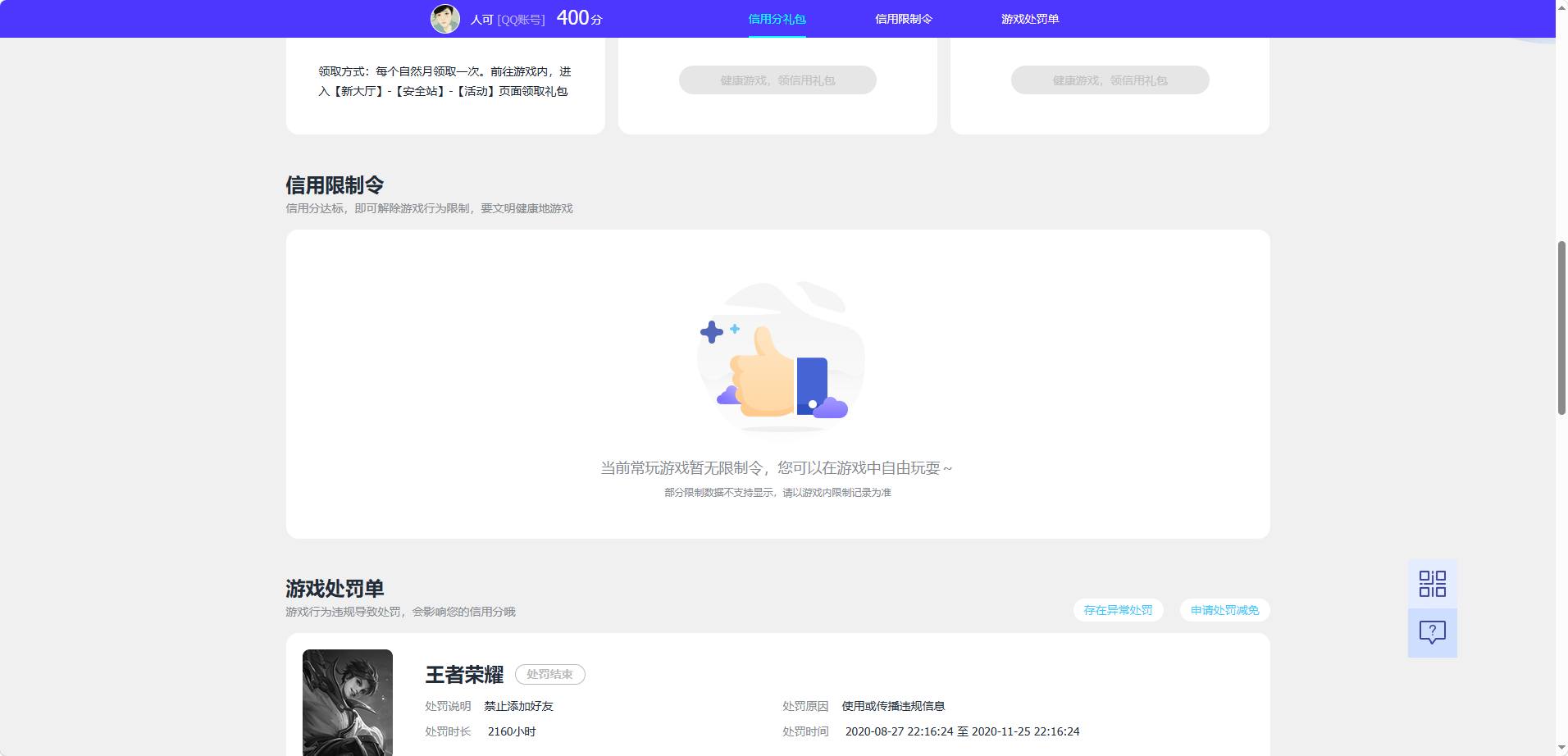Switch to 信用分礼包 tab

click(x=777, y=19)
